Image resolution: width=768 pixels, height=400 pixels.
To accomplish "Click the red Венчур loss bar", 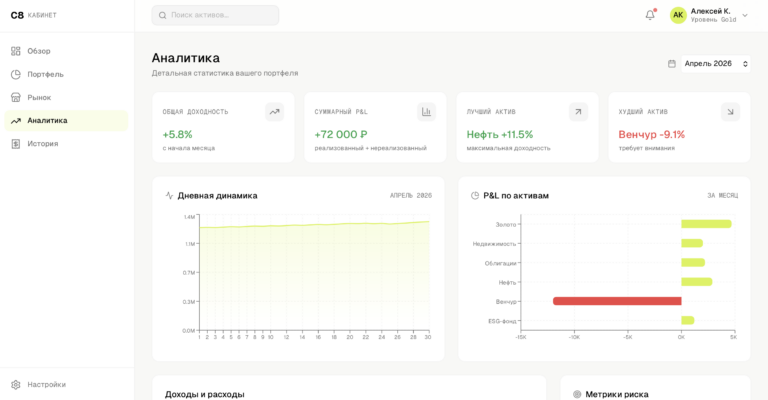I will pos(617,301).
